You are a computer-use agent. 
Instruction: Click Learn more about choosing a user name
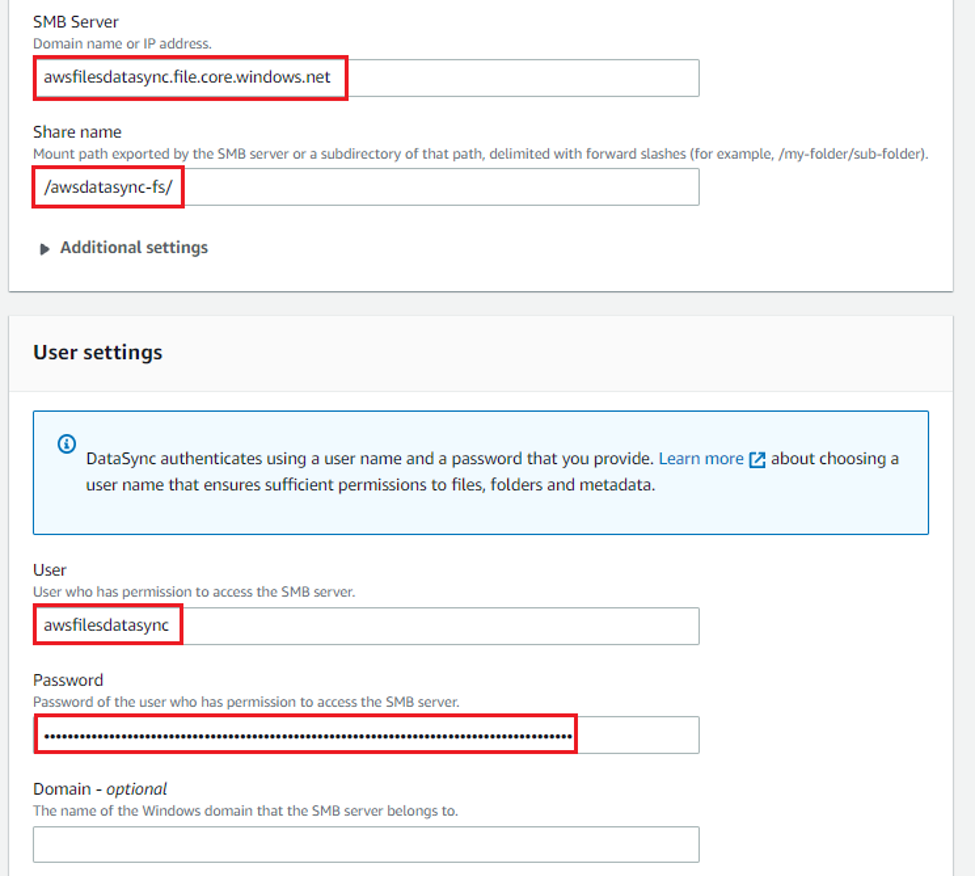click(701, 459)
